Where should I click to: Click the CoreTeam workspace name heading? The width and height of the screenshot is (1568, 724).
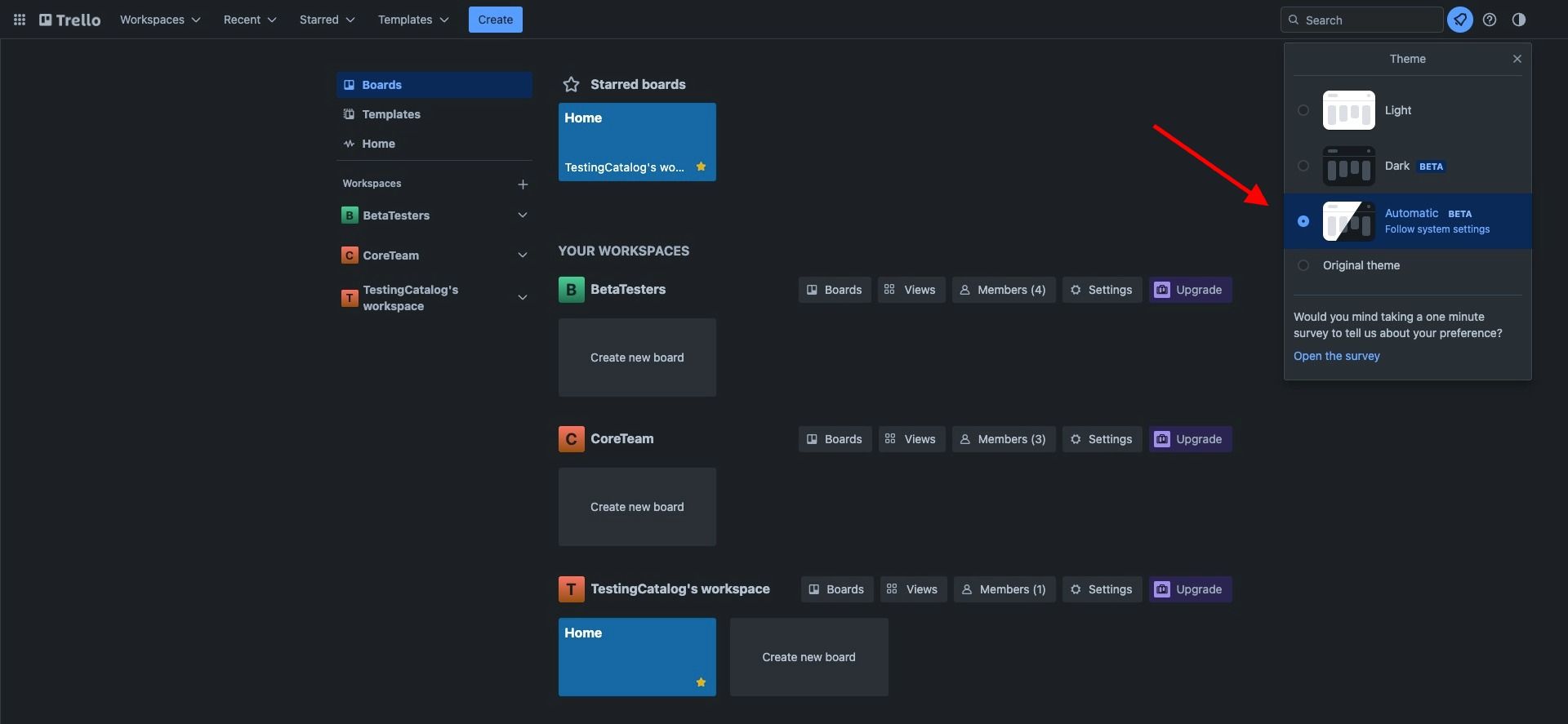622,439
